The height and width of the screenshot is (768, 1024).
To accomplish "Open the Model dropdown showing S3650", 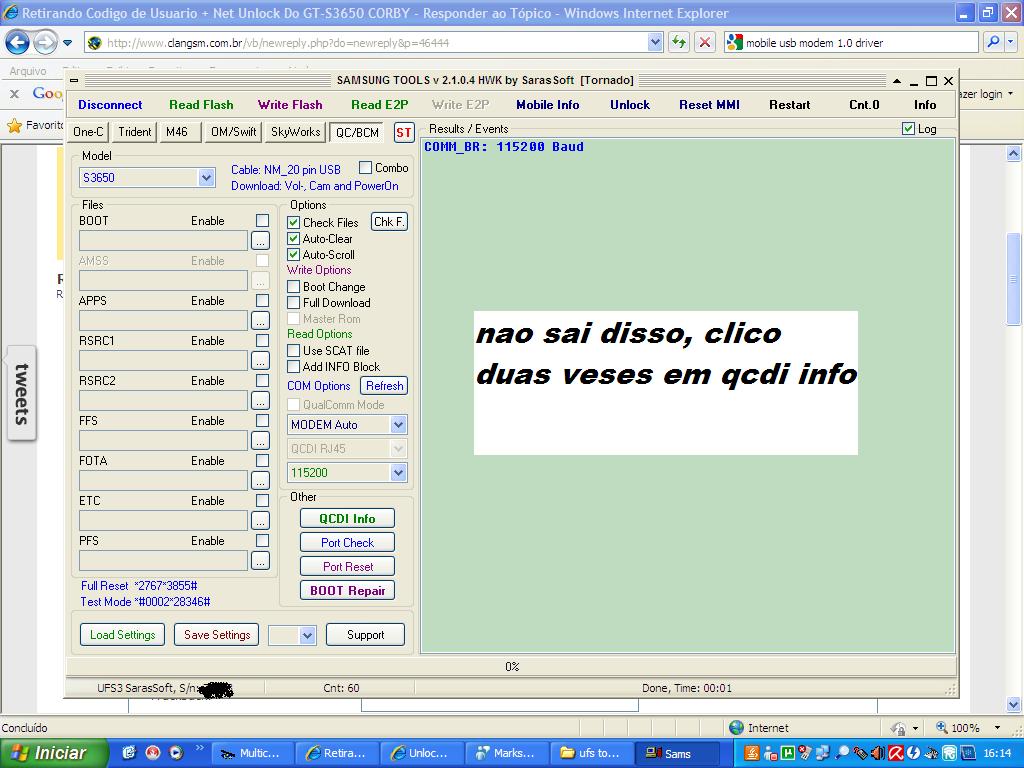I will 206,178.
